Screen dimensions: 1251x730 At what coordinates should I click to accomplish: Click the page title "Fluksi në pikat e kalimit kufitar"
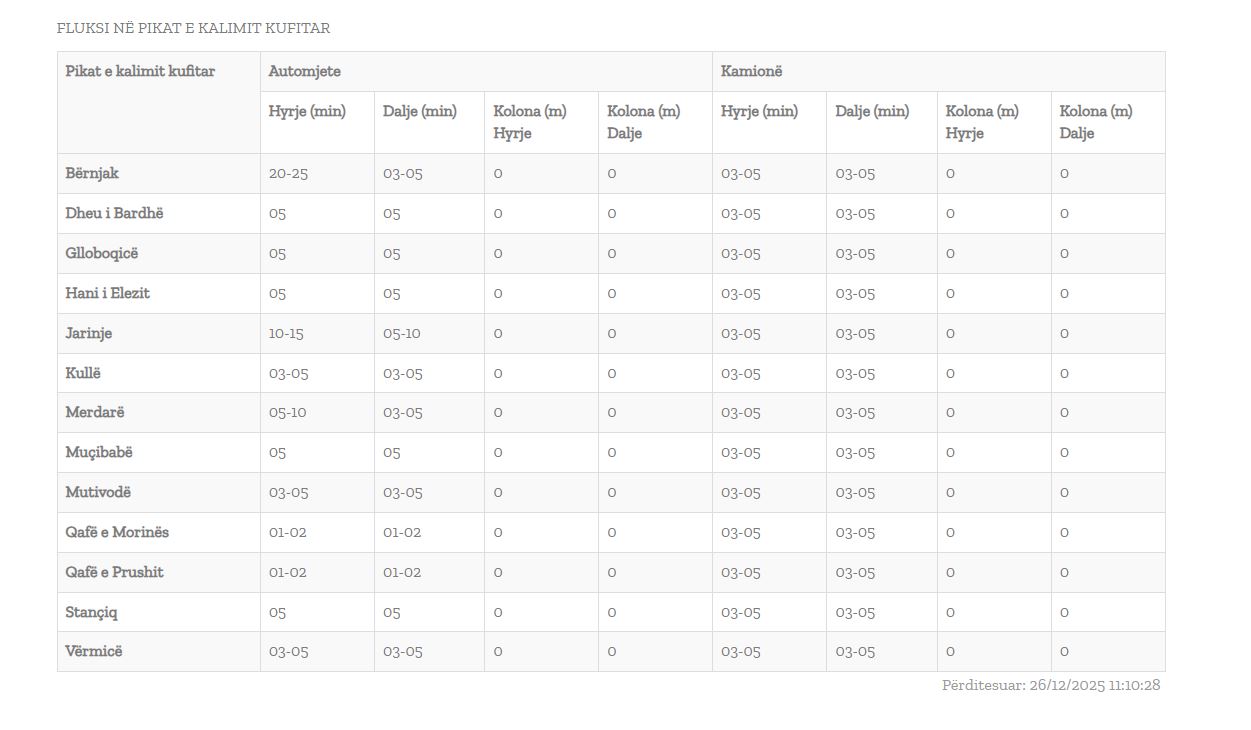tap(193, 29)
